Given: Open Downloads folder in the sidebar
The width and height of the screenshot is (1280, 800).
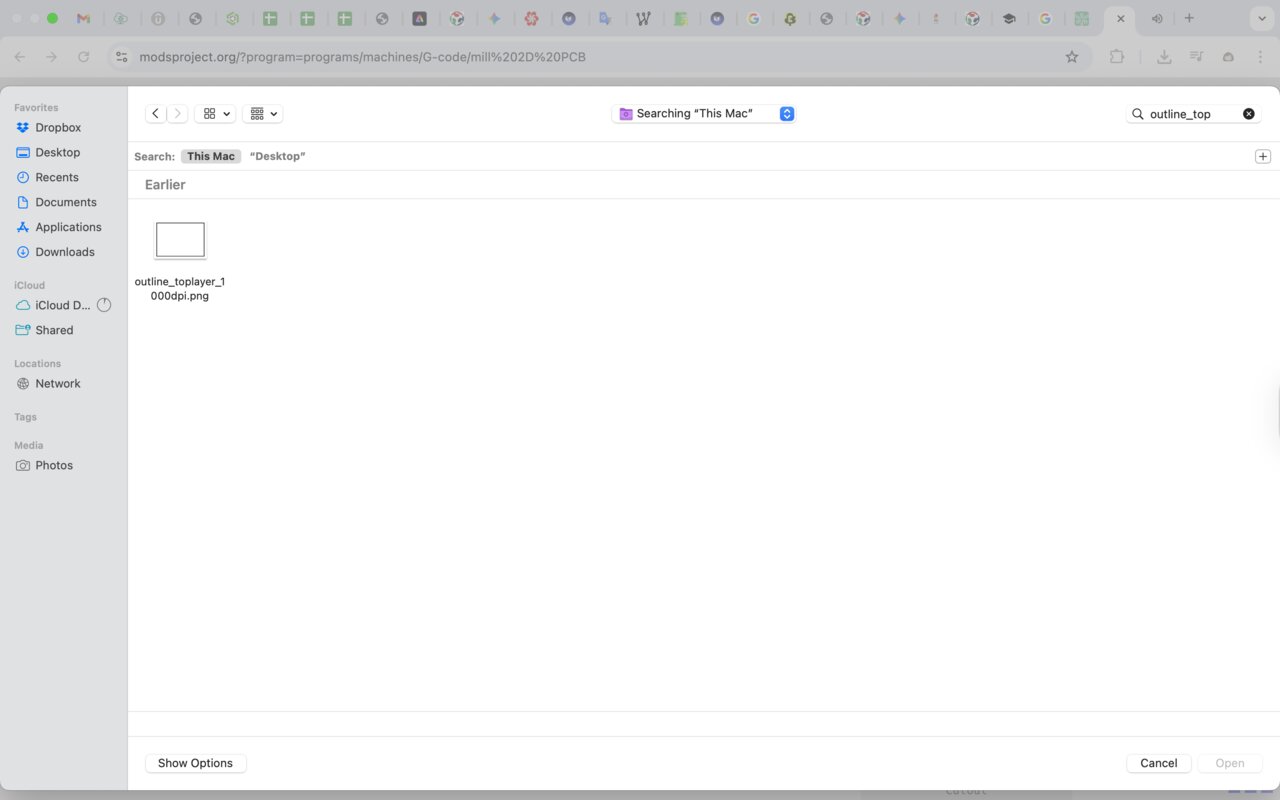Looking at the screenshot, I should [x=64, y=253].
